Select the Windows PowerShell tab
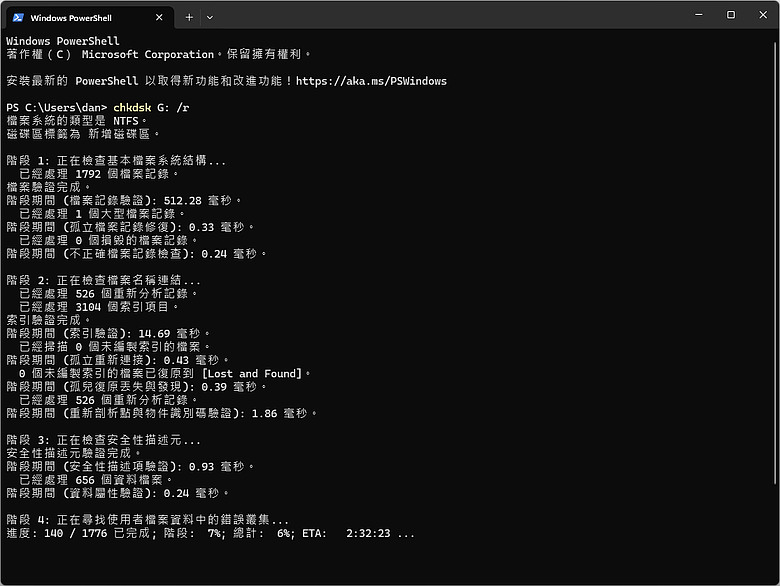The height and width of the screenshot is (586, 780). coord(90,17)
